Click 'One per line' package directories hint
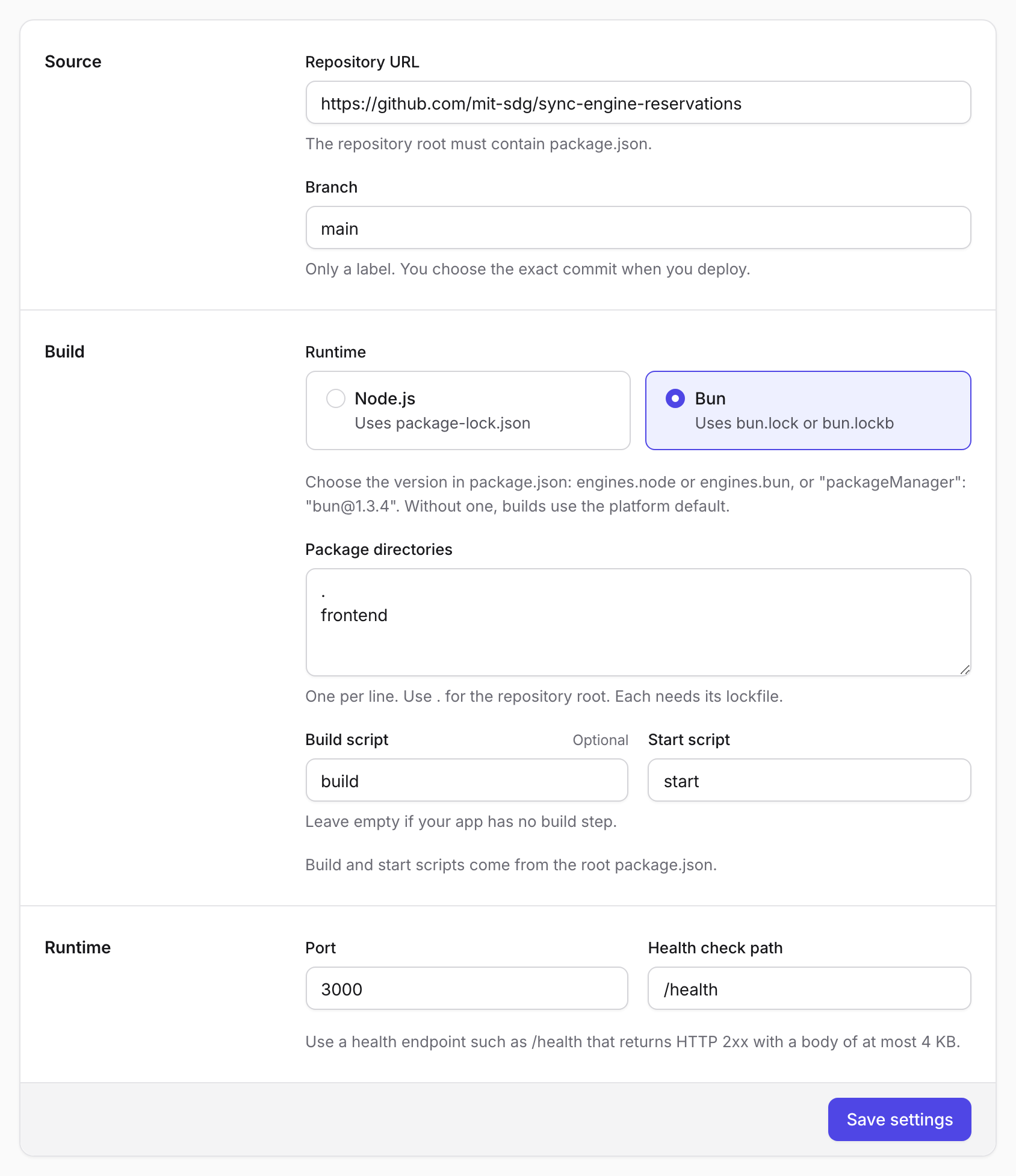 pos(544,696)
